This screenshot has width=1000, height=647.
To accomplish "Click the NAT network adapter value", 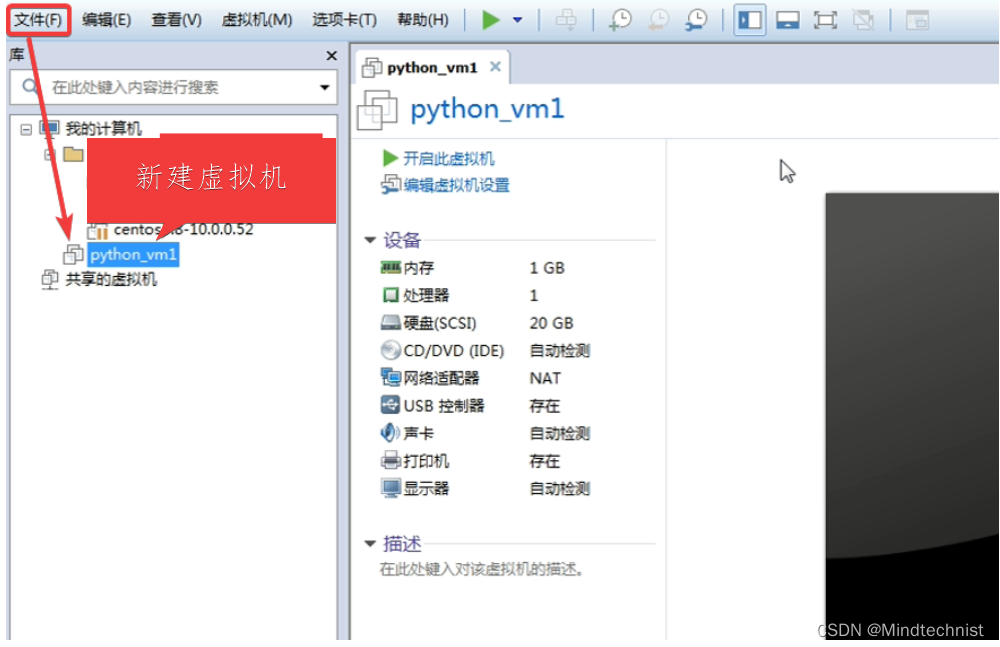I will [x=545, y=378].
